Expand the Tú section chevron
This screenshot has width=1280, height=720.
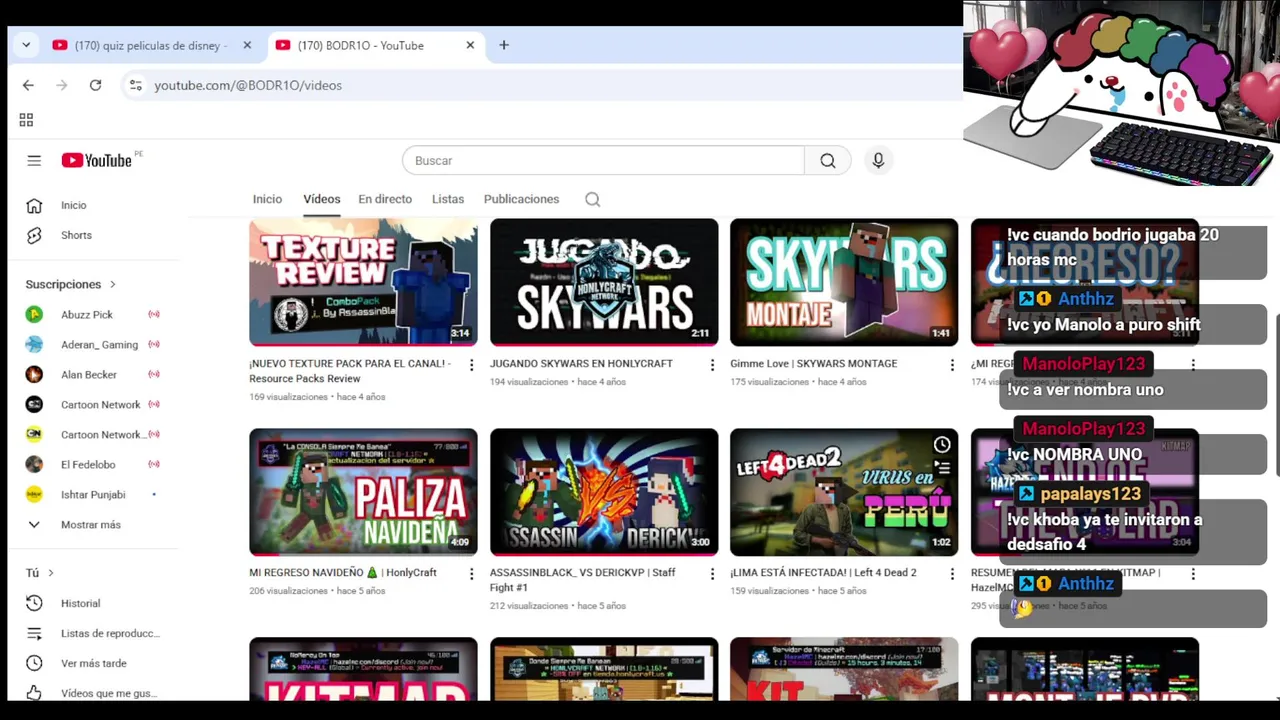pos(51,573)
